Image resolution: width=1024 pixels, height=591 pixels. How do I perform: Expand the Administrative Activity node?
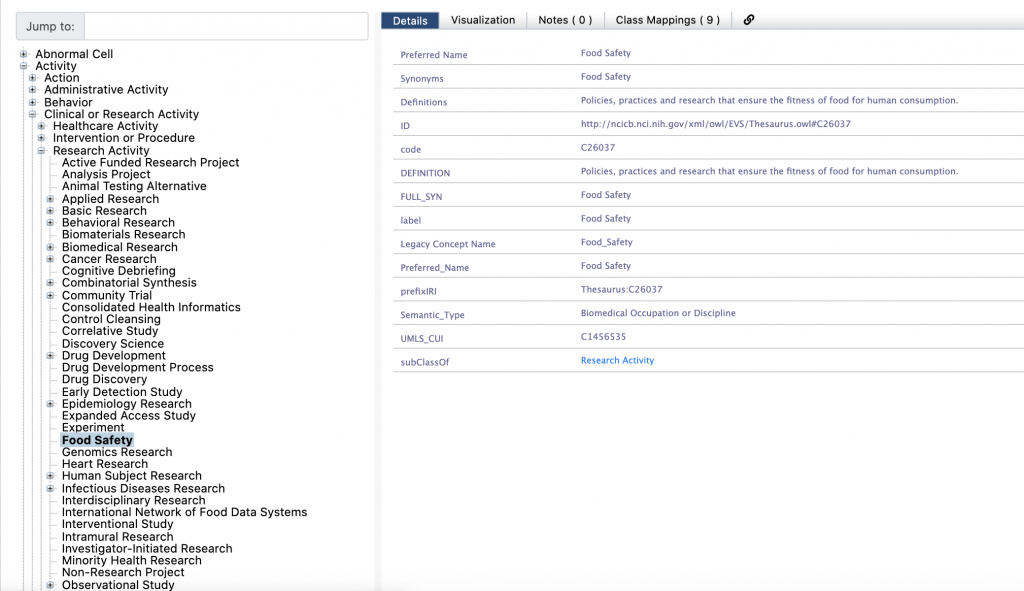[x=33, y=89]
